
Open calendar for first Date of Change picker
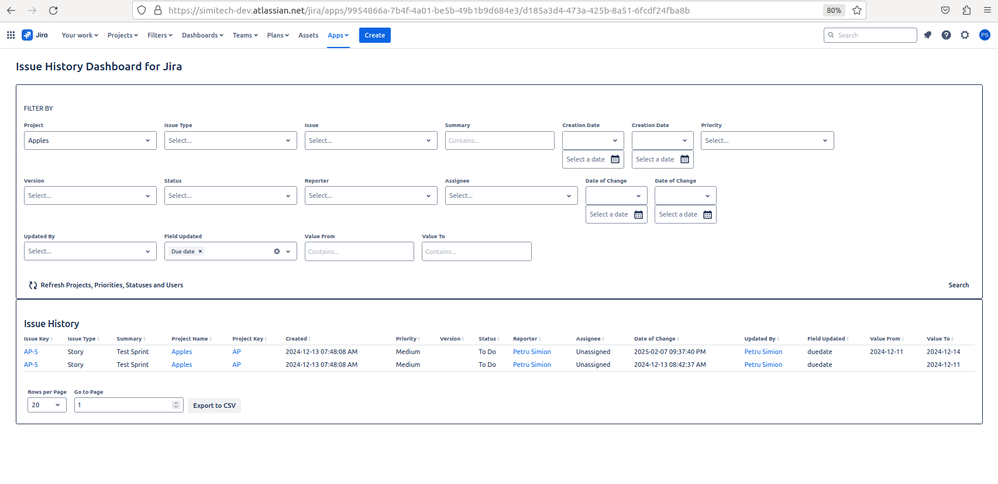[x=638, y=215]
